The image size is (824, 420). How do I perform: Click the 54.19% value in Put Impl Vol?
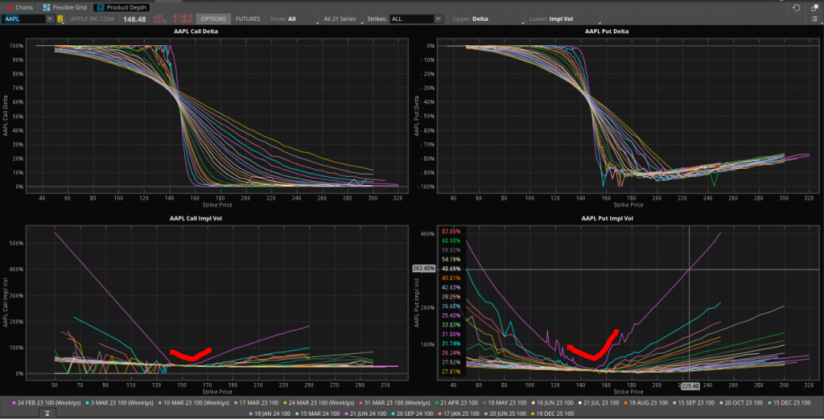click(x=451, y=259)
